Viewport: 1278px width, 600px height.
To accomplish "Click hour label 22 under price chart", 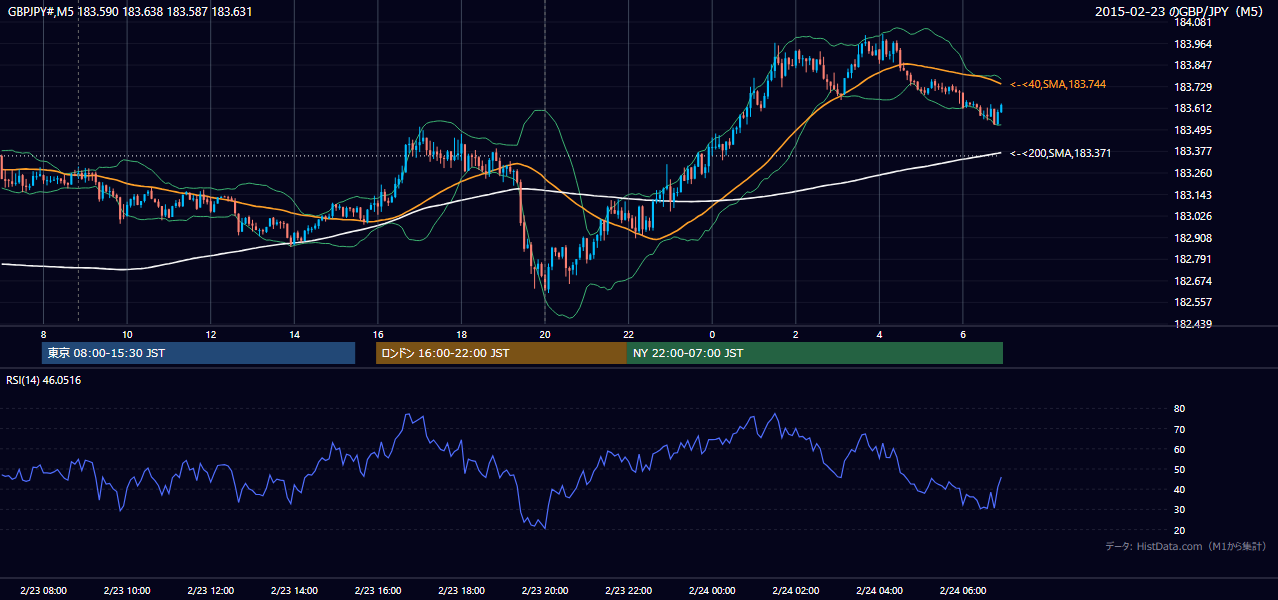I will [x=628, y=334].
